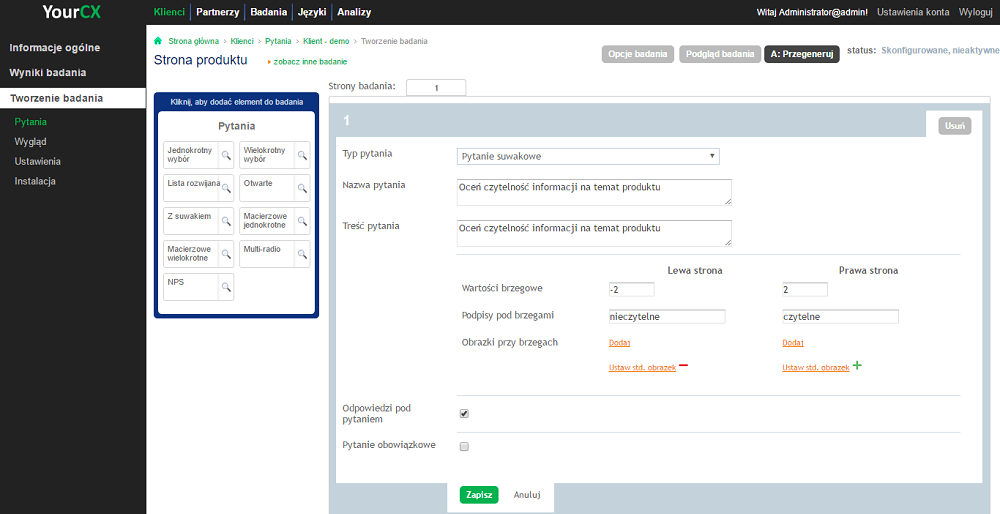The height and width of the screenshot is (514, 1000).
Task: Add Jednokrotny wybór question element
Action: pos(191,155)
